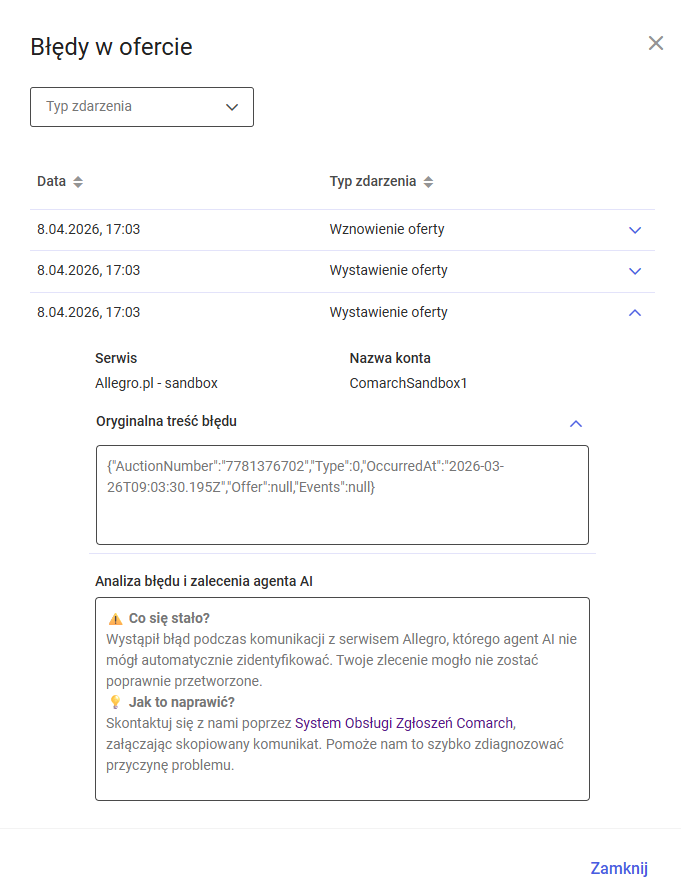The height and width of the screenshot is (895, 681).
Task: Close the Błędy w ofercie dialog with X
Action: 656,43
